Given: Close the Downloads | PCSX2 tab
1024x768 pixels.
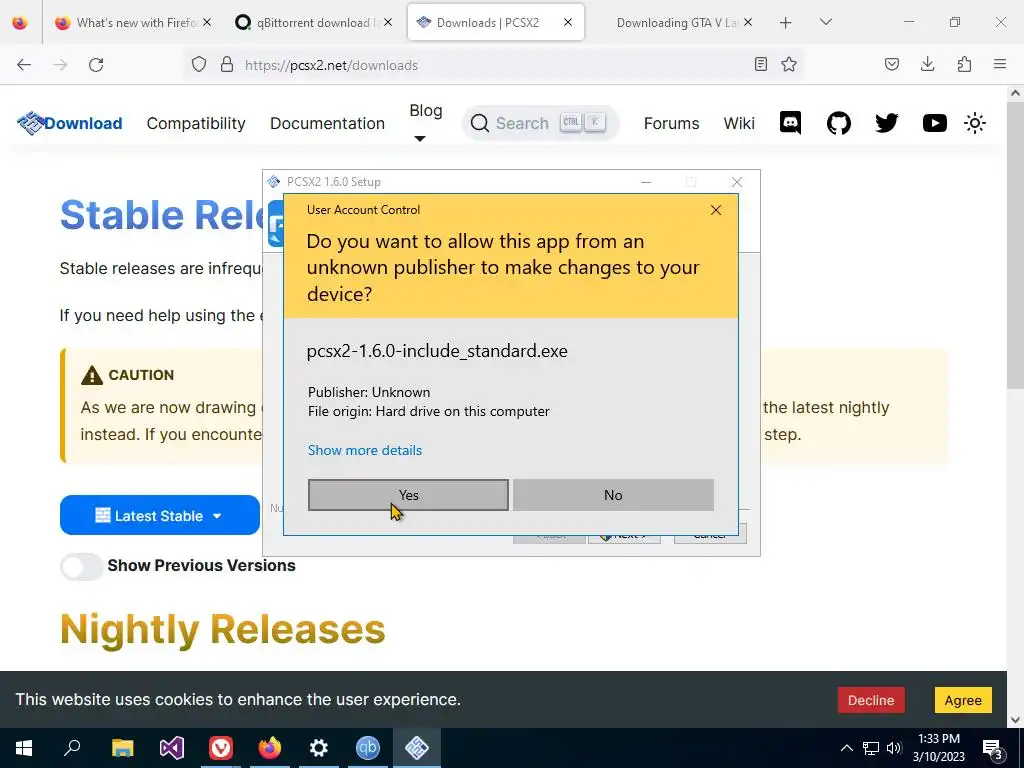Looking at the screenshot, I should [568, 22].
